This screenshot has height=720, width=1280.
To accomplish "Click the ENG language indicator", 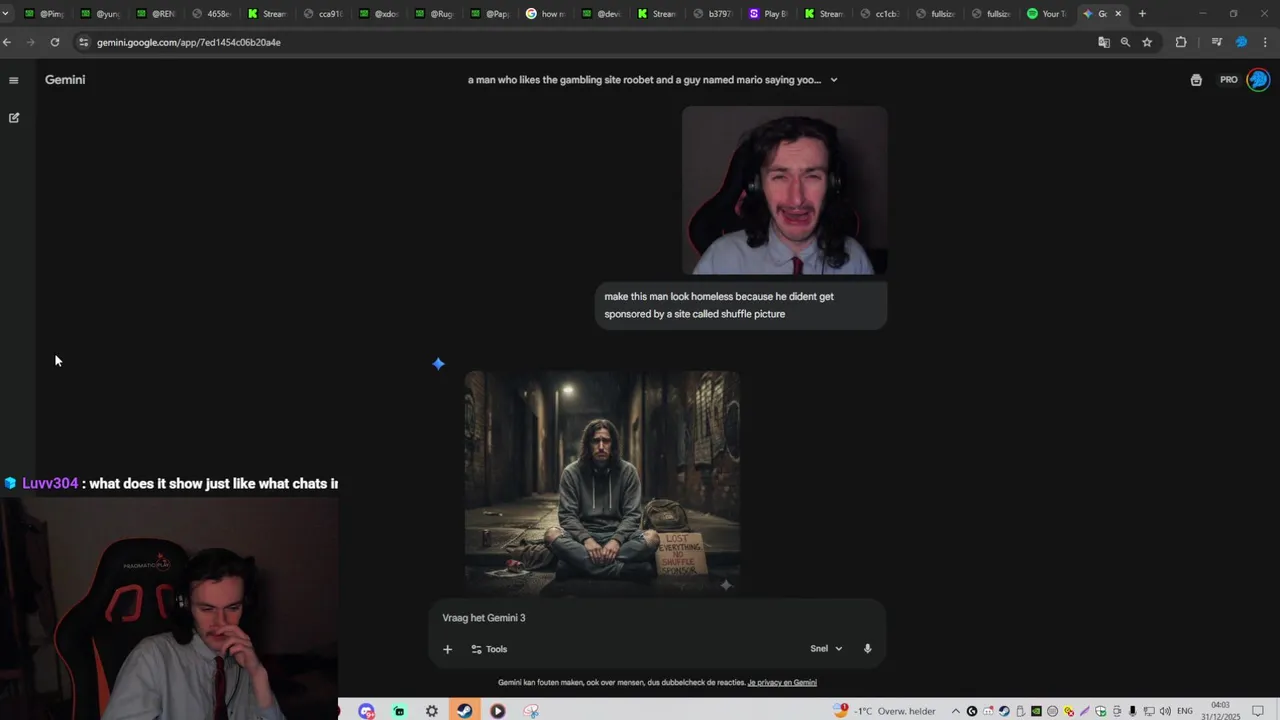I will 1185,711.
